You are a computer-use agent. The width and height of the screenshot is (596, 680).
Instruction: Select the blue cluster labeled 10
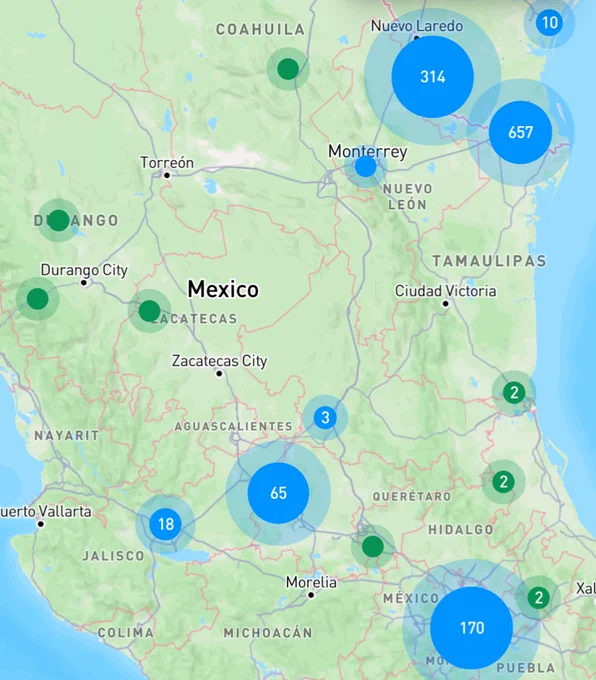pyautogui.click(x=549, y=23)
